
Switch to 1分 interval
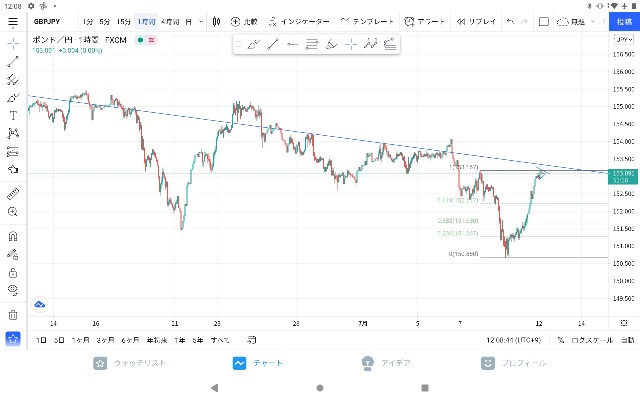(87, 22)
